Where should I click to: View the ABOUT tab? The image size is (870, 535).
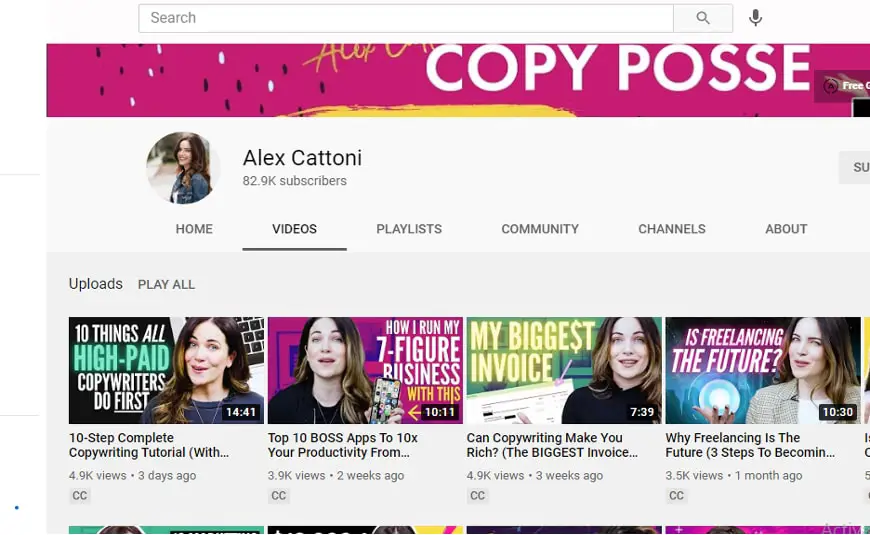(x=786, y=229)
